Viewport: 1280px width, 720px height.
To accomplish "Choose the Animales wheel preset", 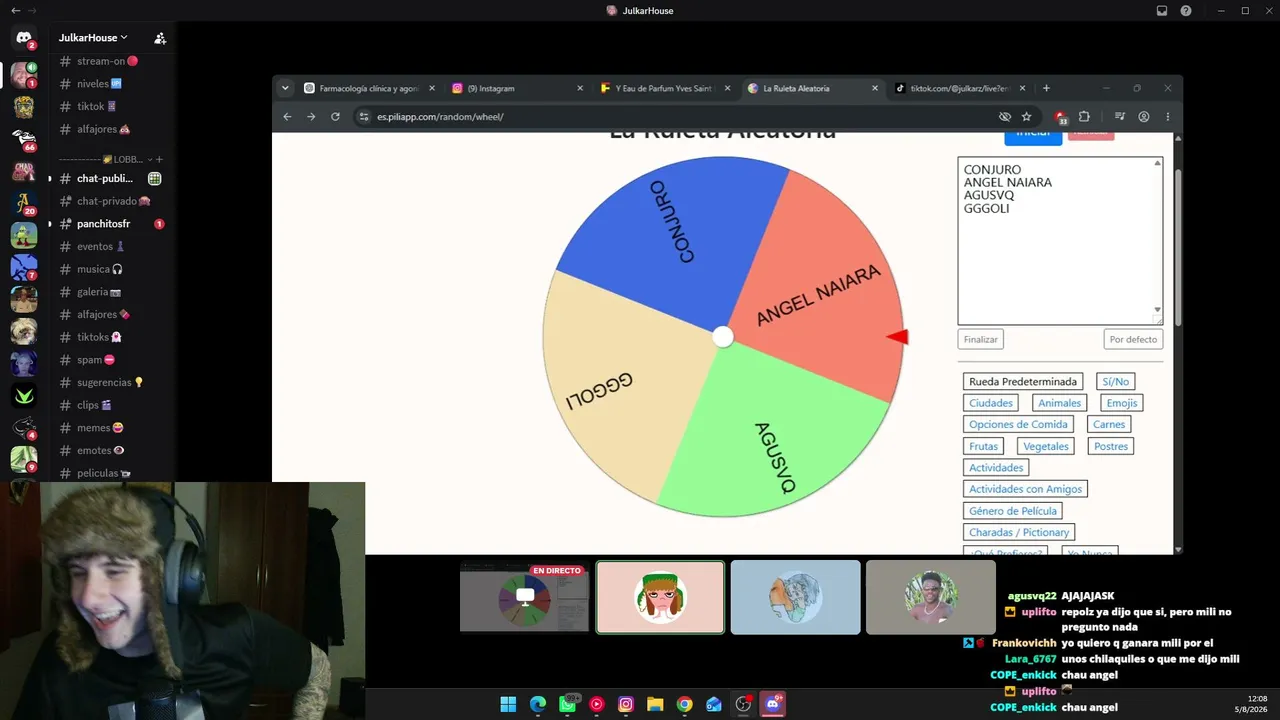I will pos(1059,403).
